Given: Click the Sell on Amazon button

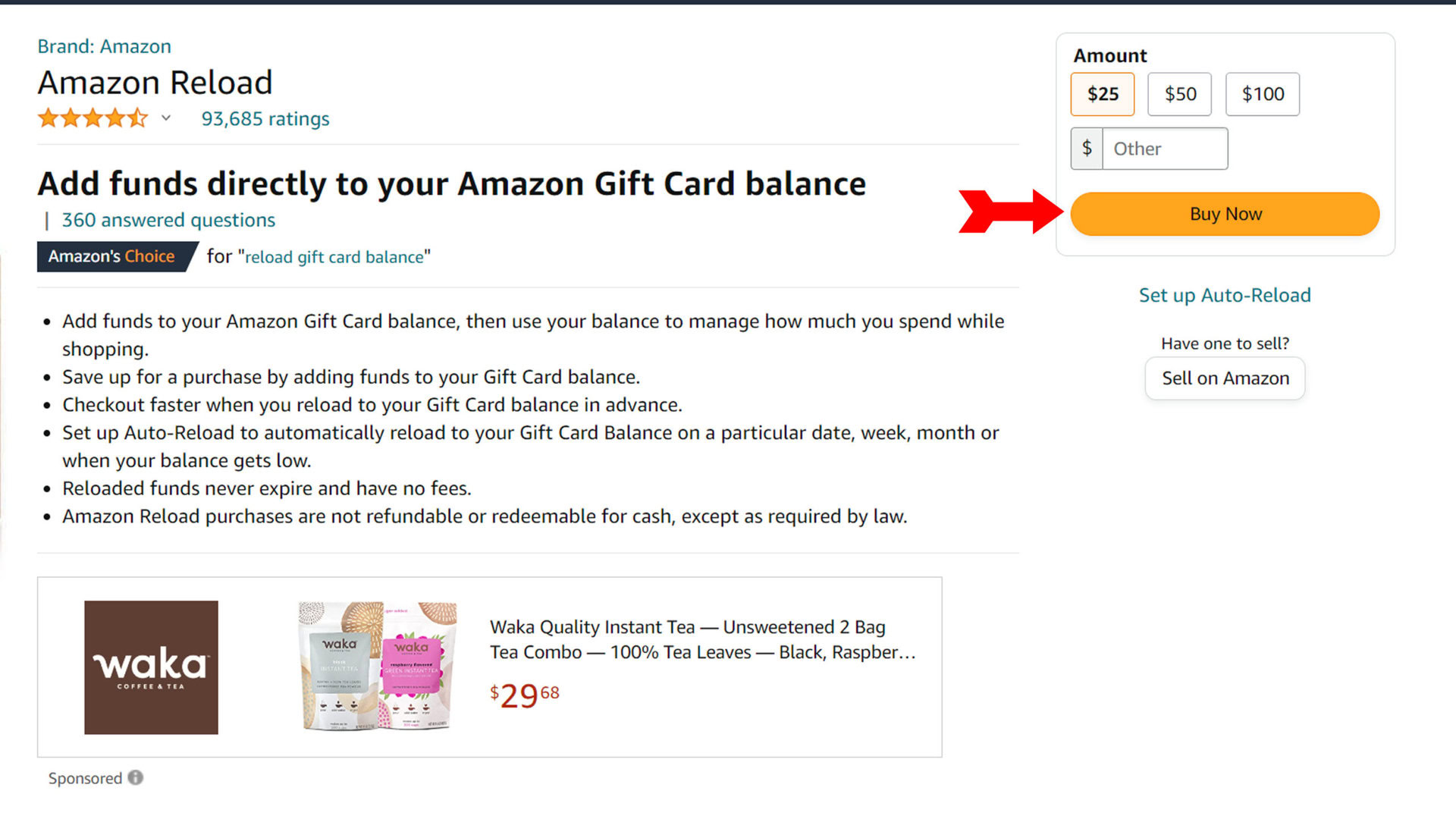Looking at the screenshot, I should coord(1224,378).
